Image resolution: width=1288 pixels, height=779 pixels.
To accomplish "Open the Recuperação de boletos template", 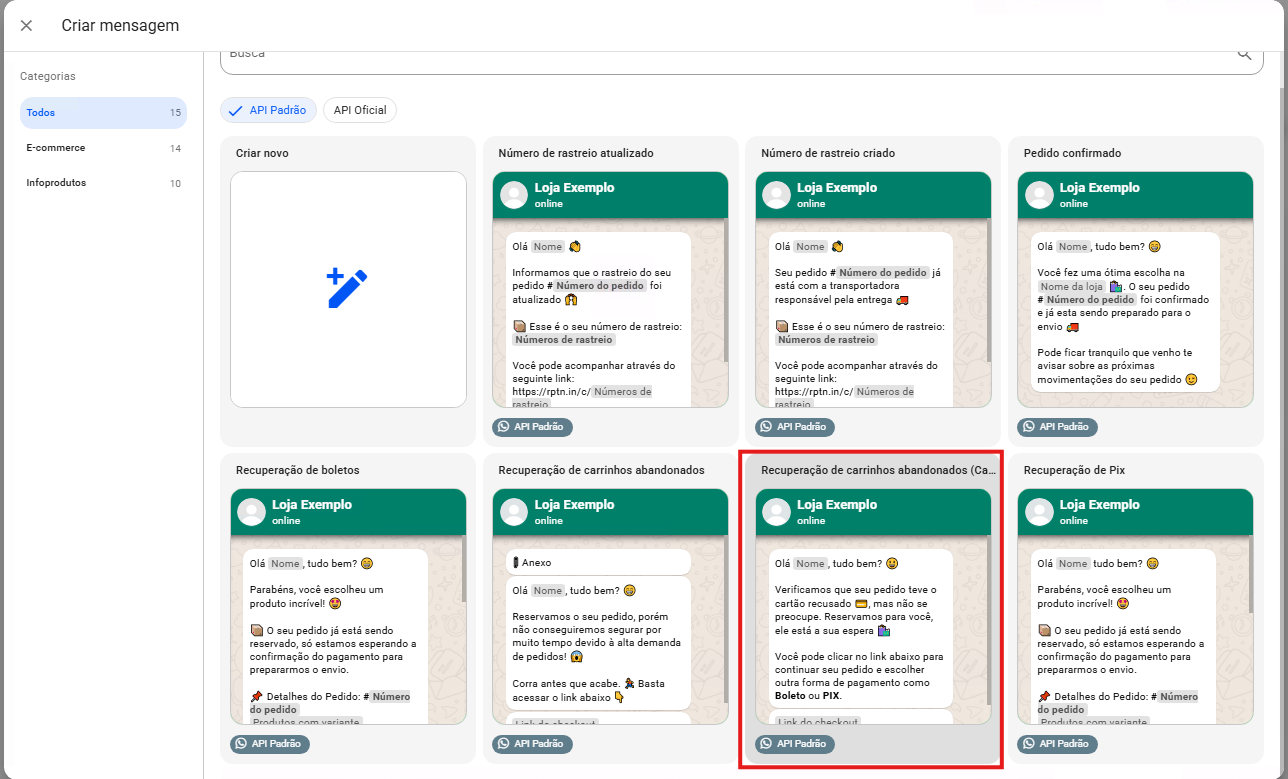I will pyautogui.click(x=348, y=610).
